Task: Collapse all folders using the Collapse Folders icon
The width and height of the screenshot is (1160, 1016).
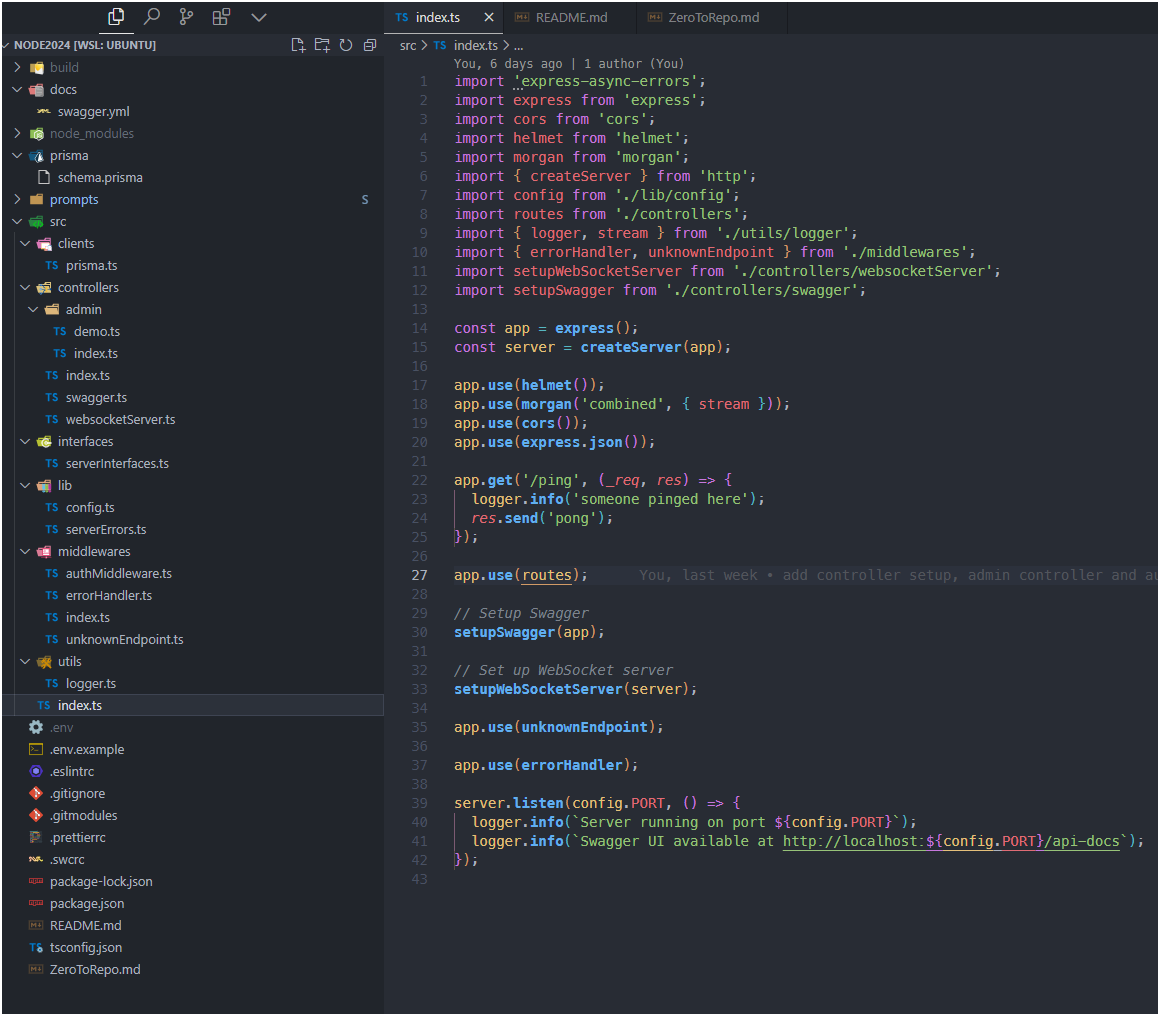Action: 369,44
